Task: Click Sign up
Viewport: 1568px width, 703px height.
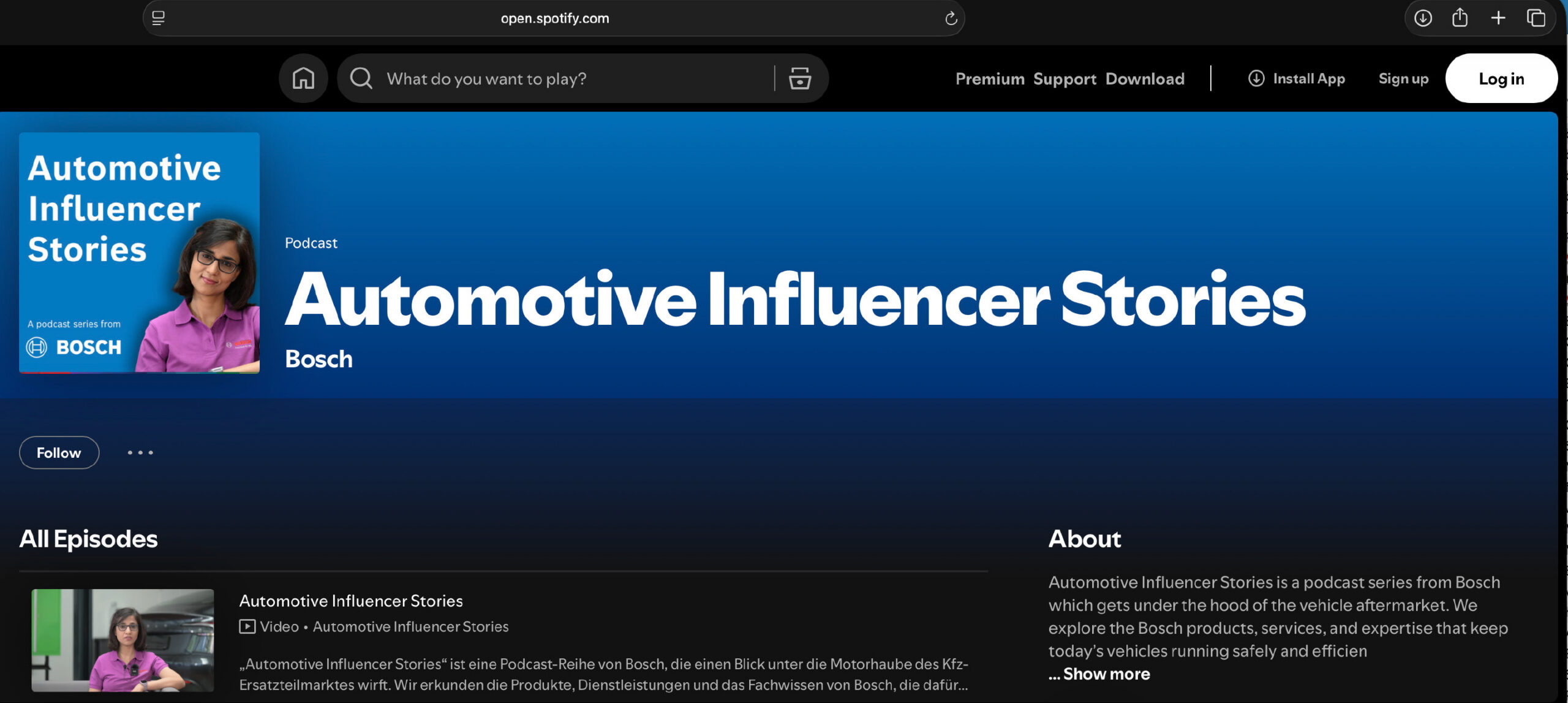Action: click(x=1403, y=78)
